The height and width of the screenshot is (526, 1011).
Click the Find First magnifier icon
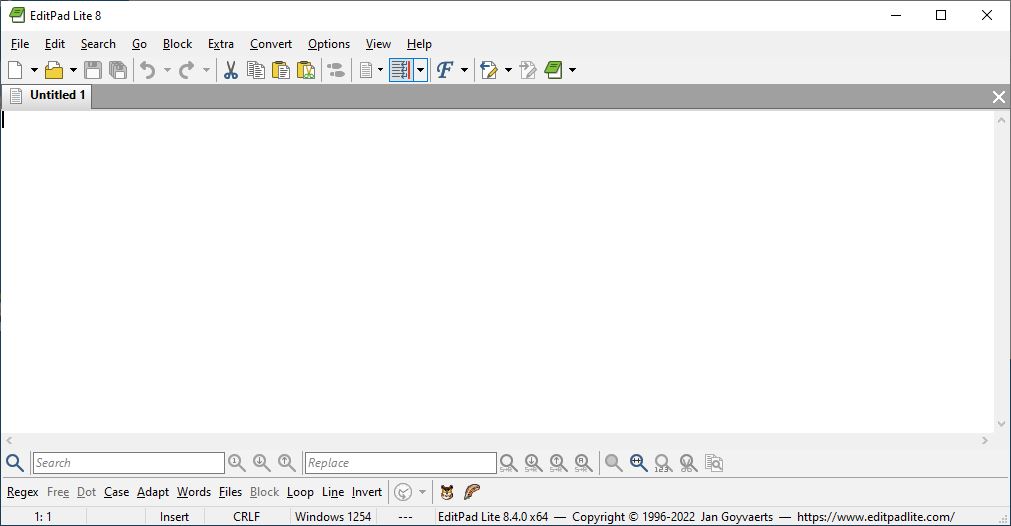pos(237,463)
